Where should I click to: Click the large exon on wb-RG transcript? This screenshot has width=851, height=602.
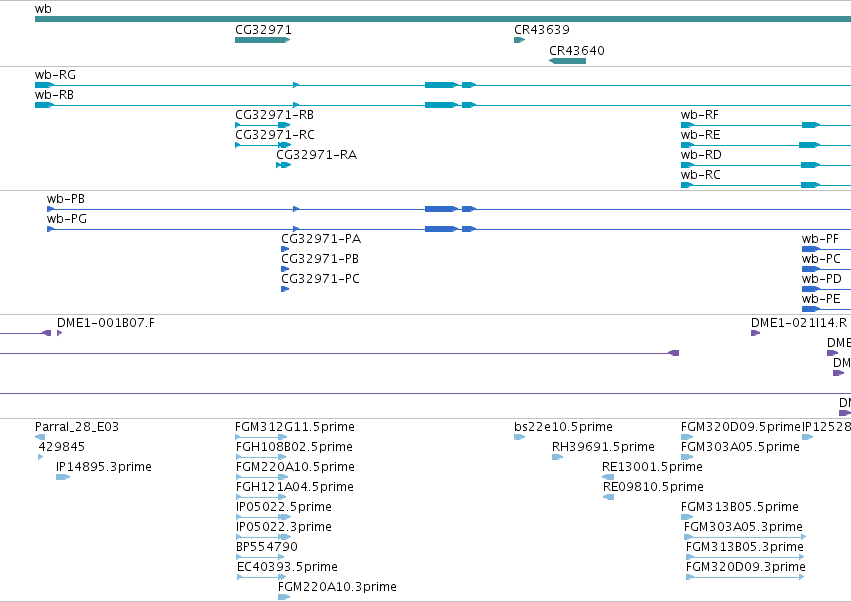[441, 85]
